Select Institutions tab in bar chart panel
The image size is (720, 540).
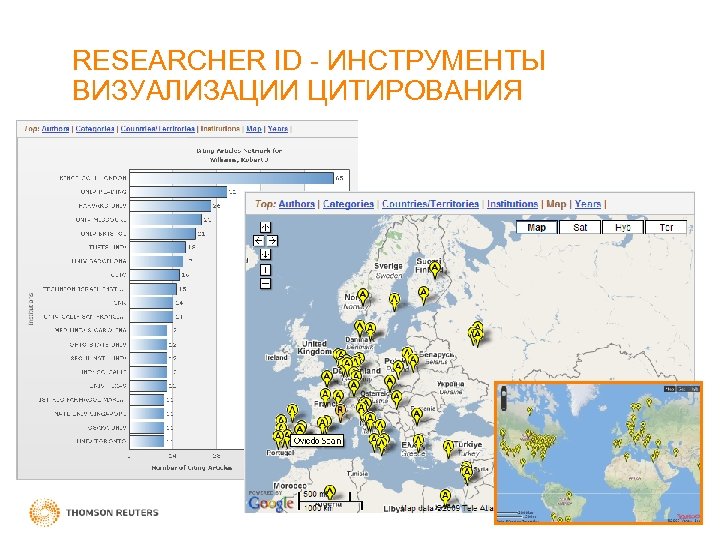coord(220,129)
